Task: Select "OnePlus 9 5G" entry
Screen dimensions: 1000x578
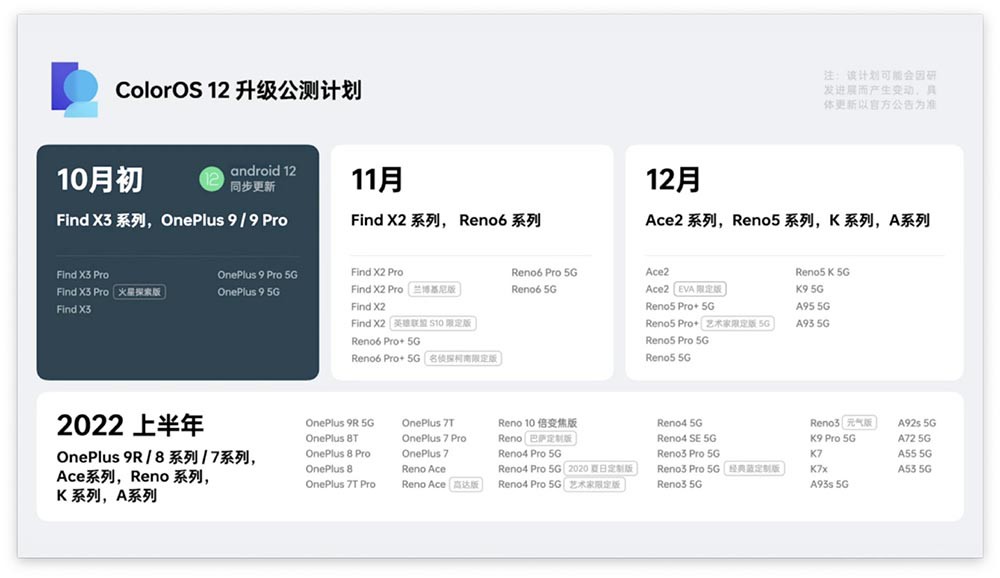Action: tap(248, 292)
